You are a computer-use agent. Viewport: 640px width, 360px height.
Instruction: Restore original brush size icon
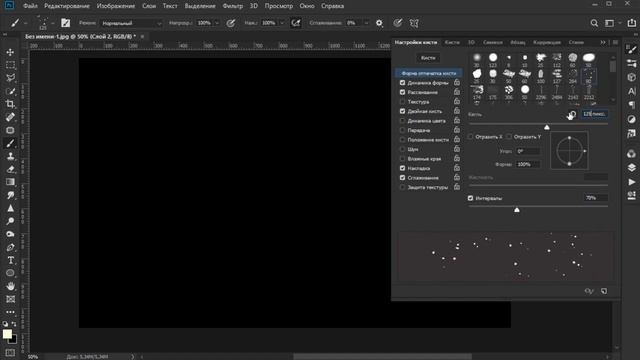click(x=572, y=115)
